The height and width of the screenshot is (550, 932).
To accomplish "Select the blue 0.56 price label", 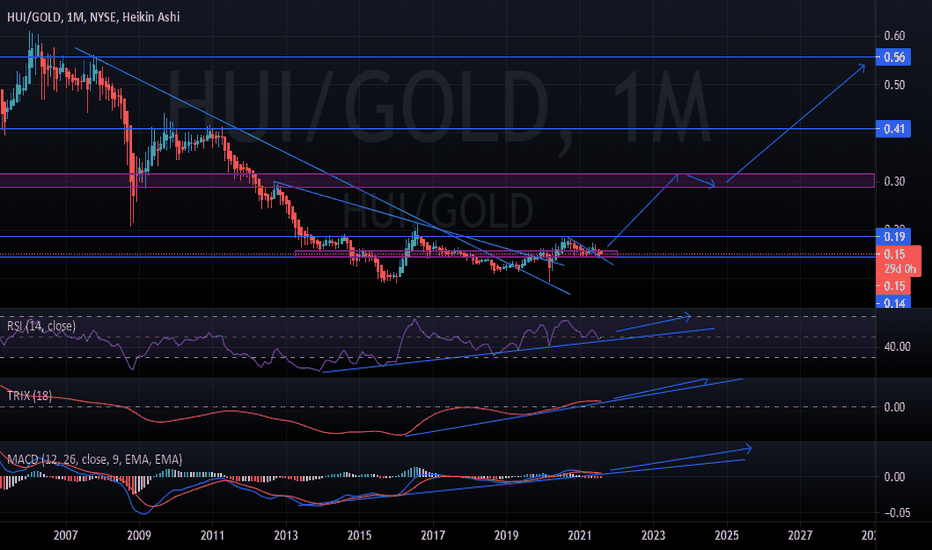I will tap(893, 57).
